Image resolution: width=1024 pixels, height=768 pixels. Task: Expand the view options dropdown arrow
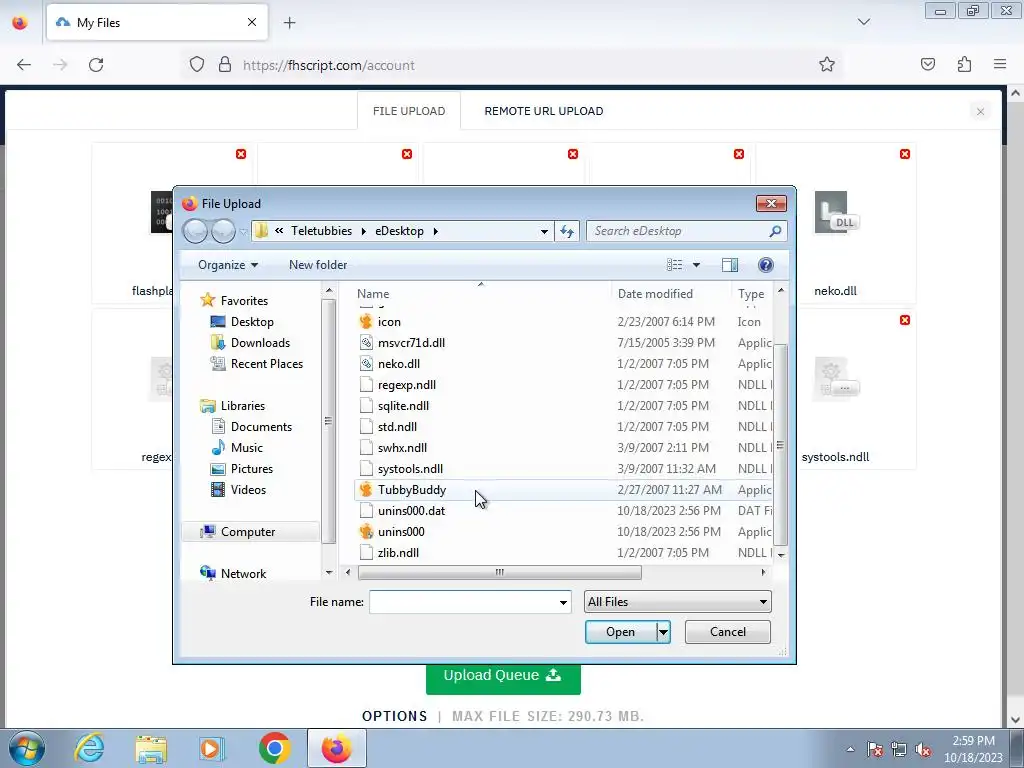(x=696, y=264)
